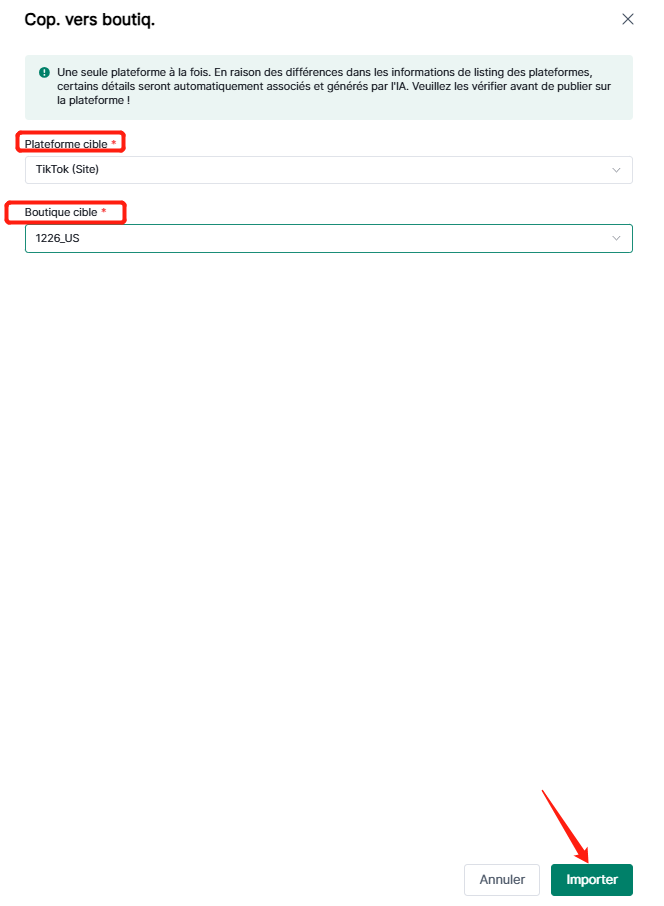This screenshot has height=906, width=664.
Task: Click the "la plateforme !" line in the notice
Action: tap(93, 101)
